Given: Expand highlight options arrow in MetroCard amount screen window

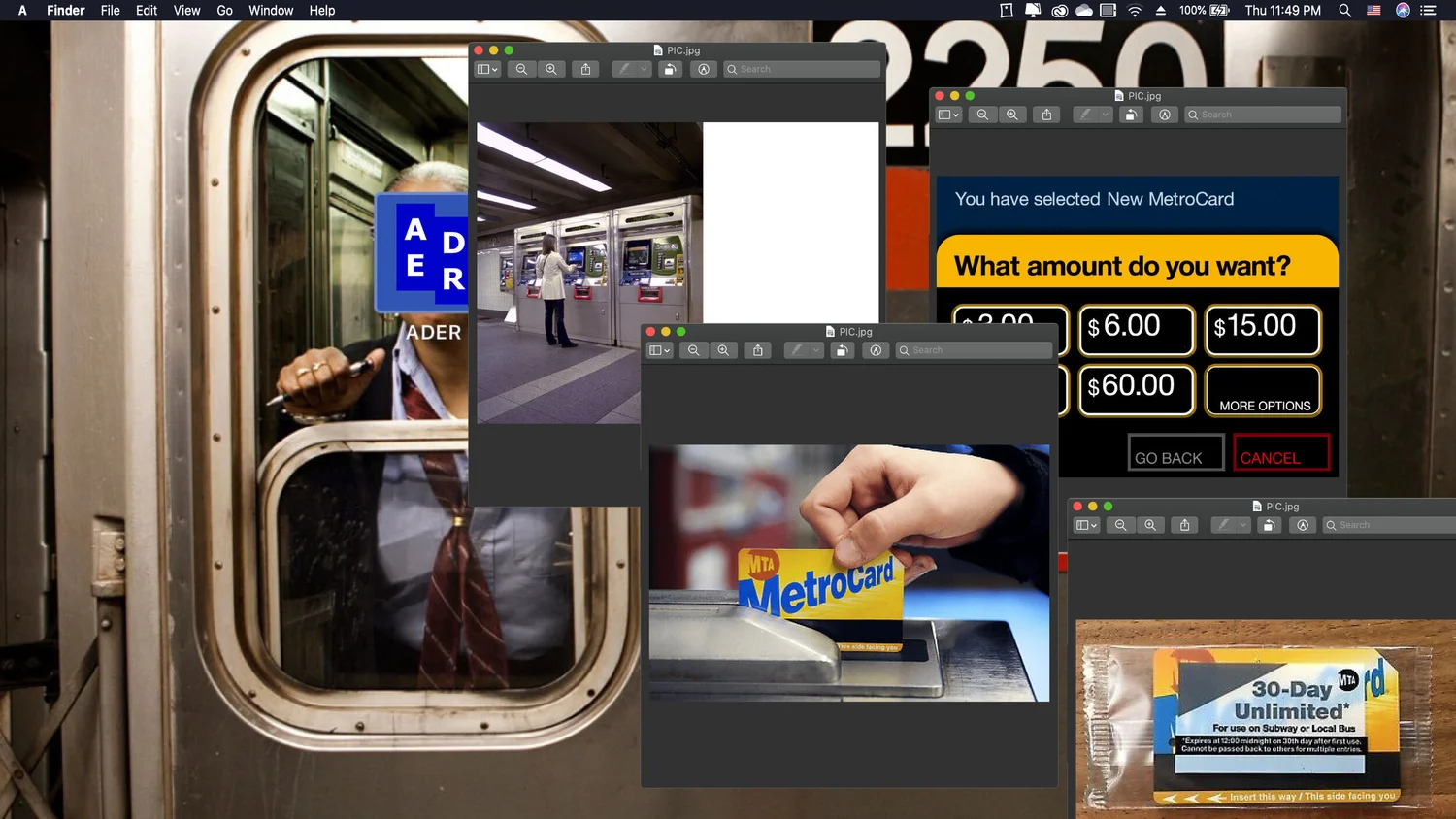Looking at the screenshot, I should [1105, 115].
